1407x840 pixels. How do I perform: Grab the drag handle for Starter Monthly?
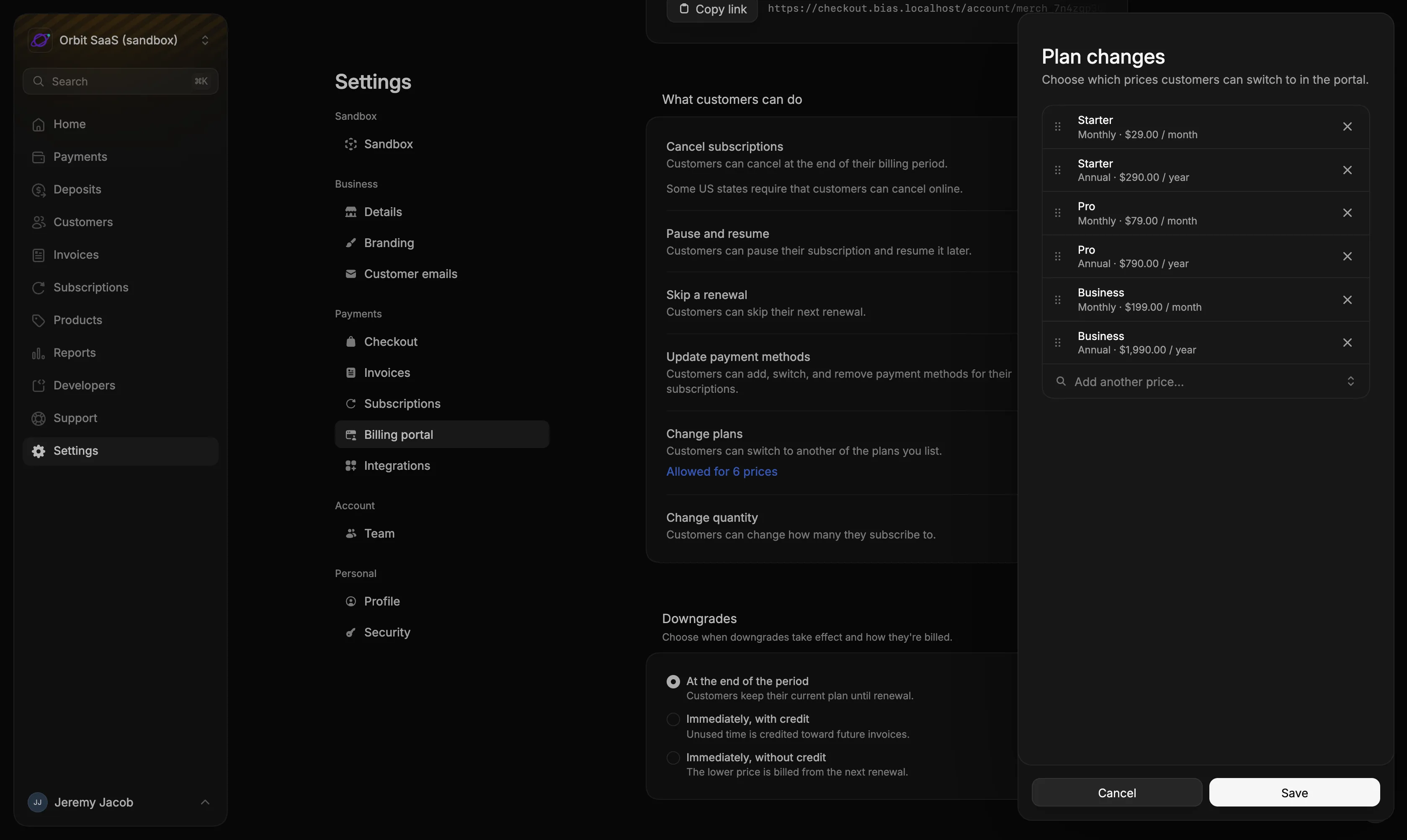[x=1057, y=127]
